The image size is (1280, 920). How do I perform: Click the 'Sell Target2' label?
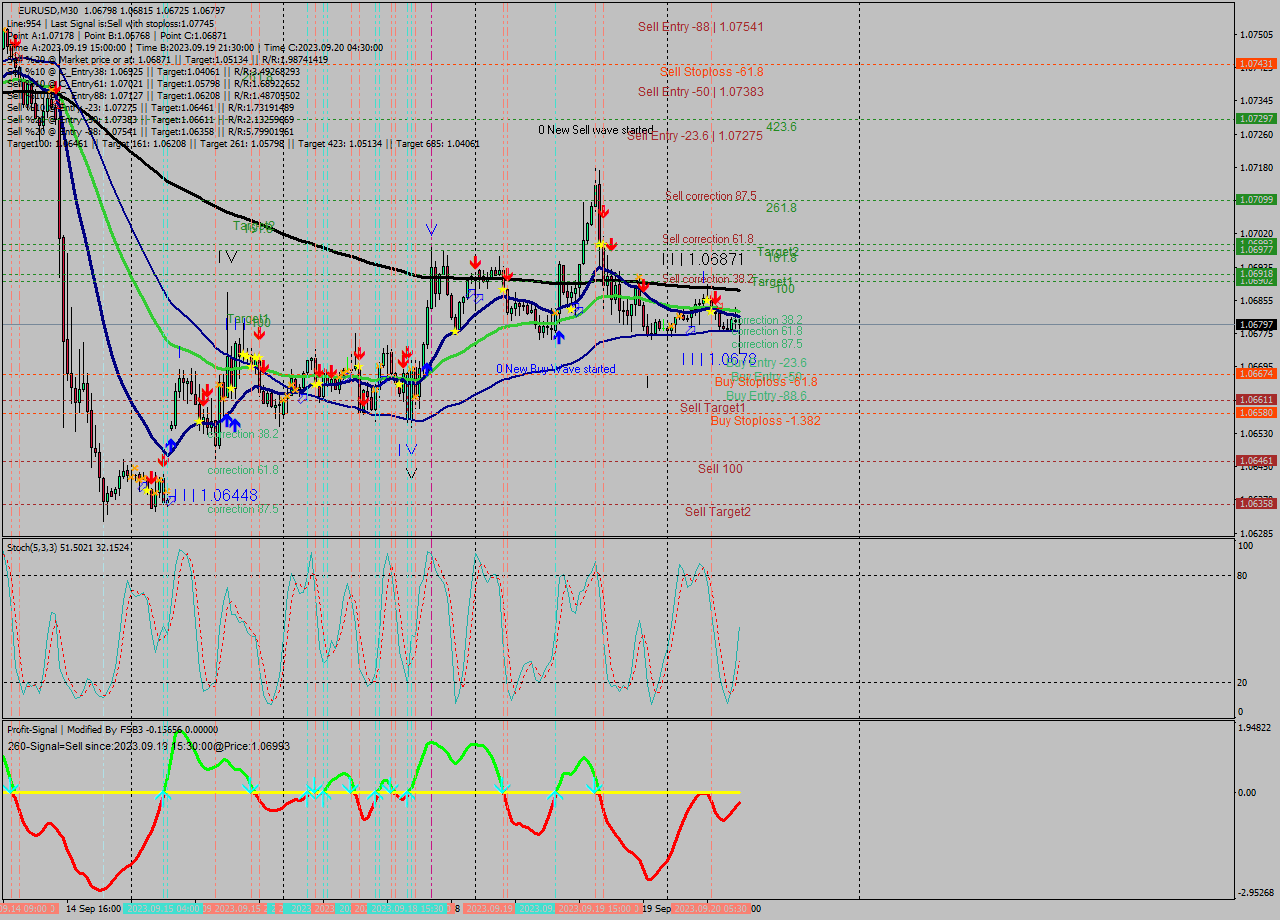point(718,512)
